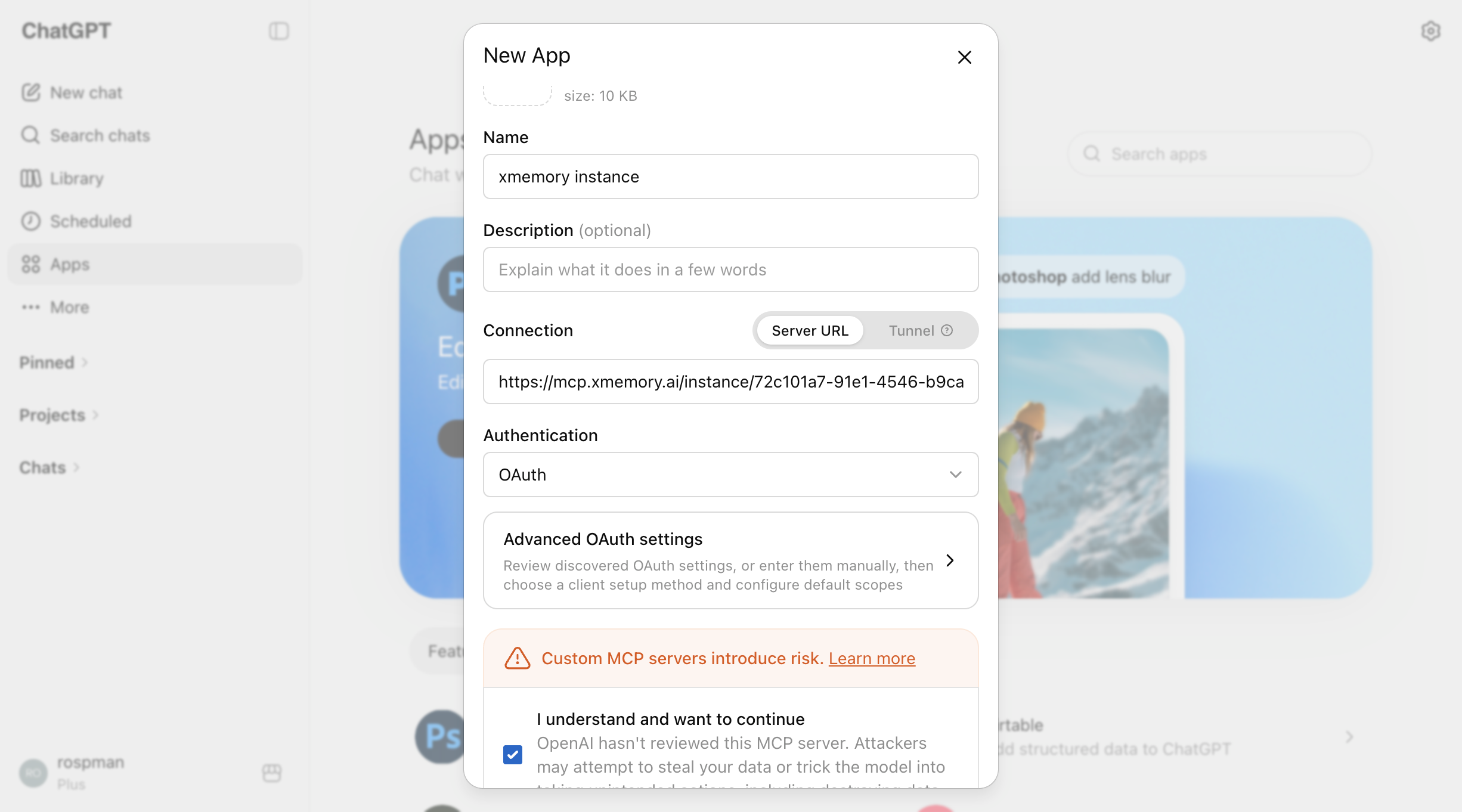Click the Description input field

[730, 269]
